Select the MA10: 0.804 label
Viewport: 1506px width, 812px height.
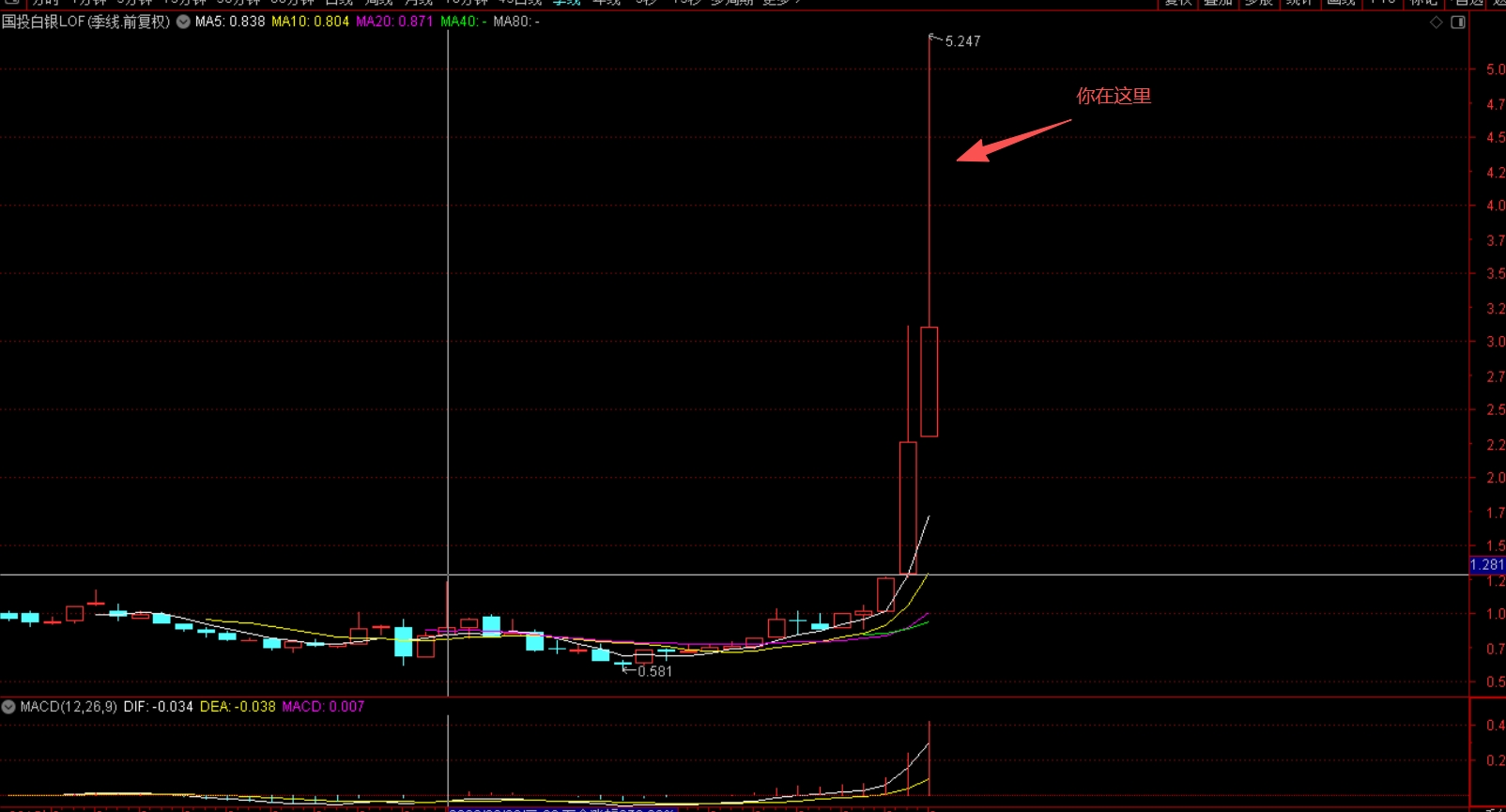(310, 22)
